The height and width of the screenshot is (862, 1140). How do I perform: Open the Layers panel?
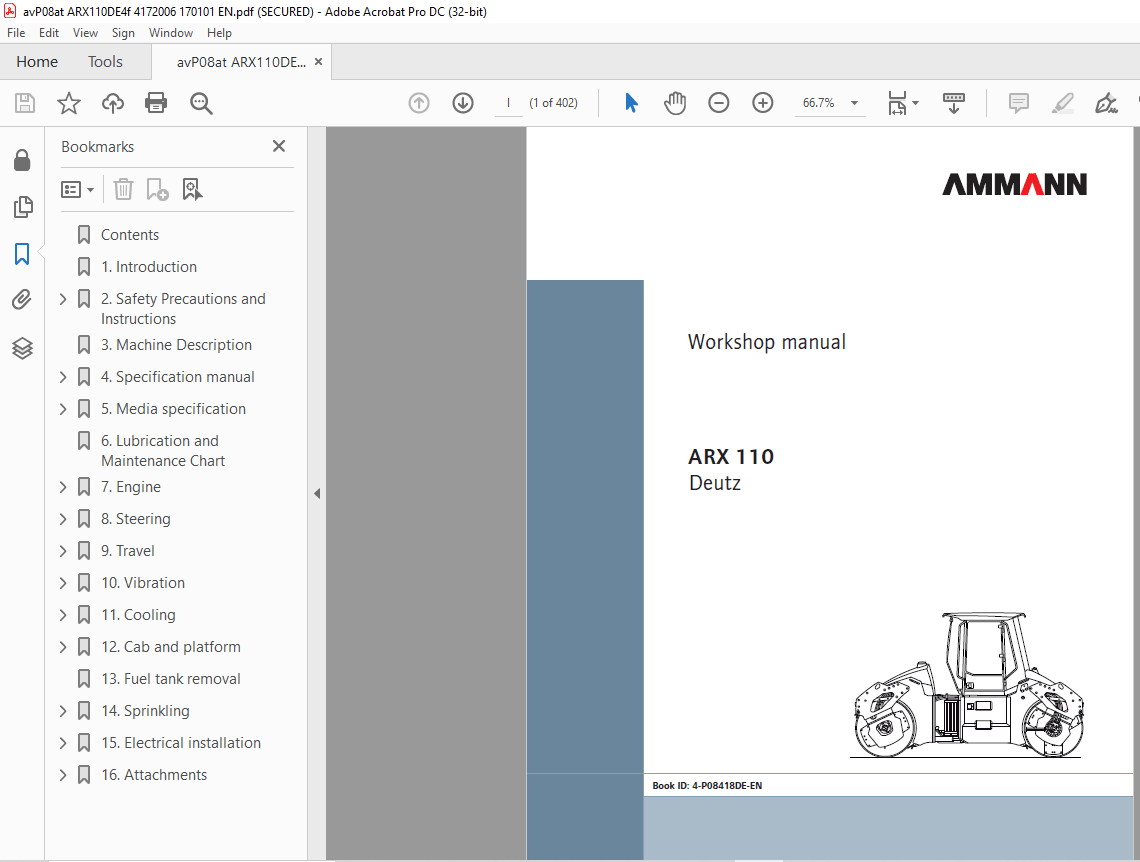22,348
